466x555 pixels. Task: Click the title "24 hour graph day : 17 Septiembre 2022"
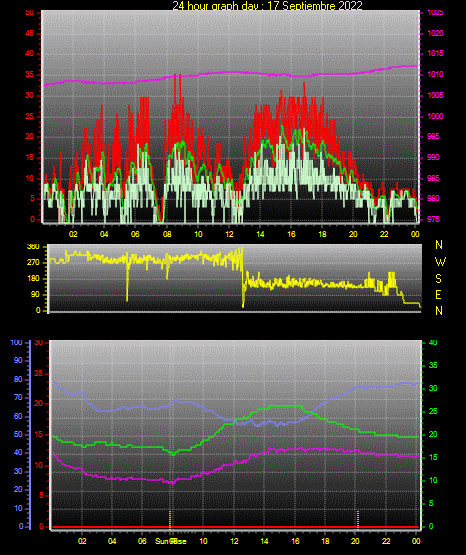tap(267, 5)
